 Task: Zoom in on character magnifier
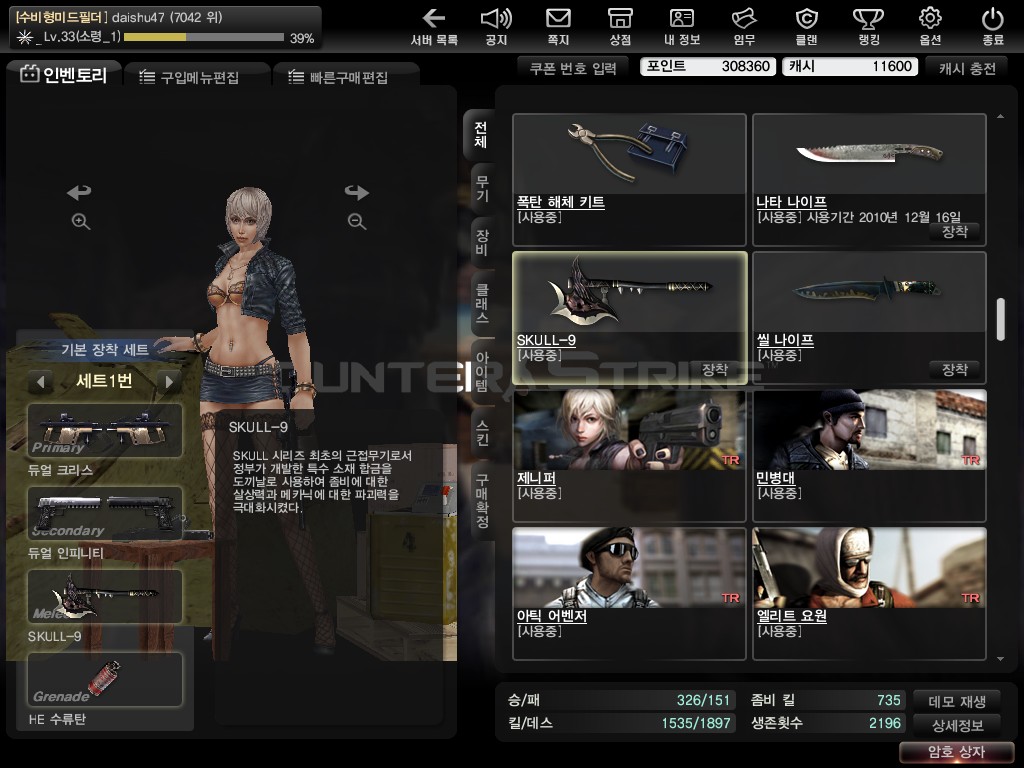[x=80, y=221]
